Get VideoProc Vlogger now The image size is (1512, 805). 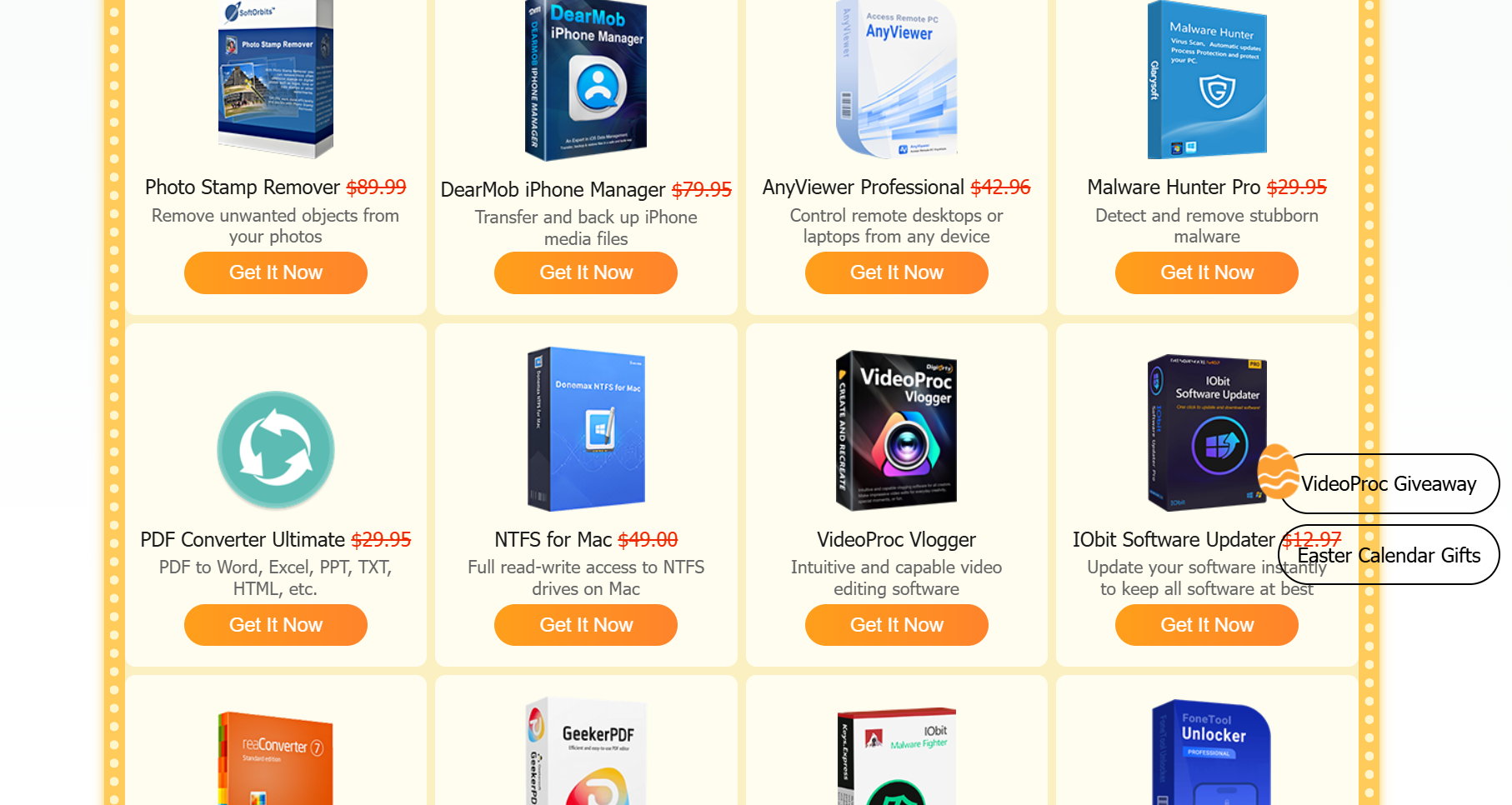point(897,625)
